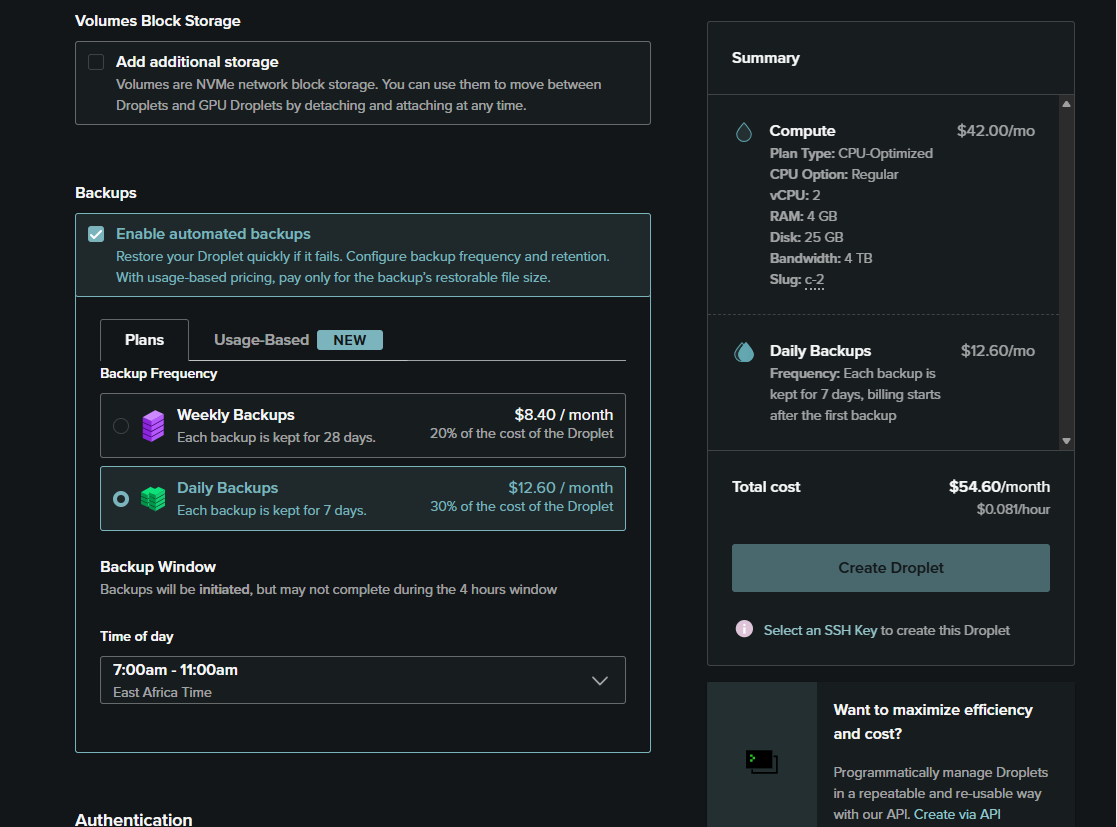Screen dimensions: 1117x827
Task: Click the Daily Backups droplet icon in Summary
Action: pos(744,352)
